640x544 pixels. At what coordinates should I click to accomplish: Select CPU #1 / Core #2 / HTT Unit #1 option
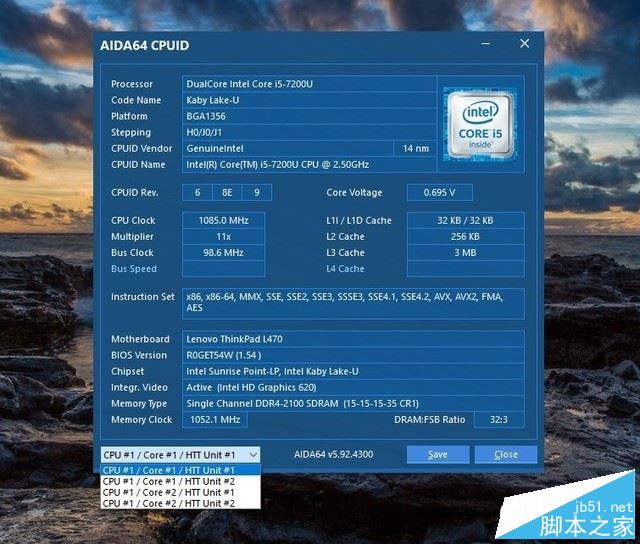(x=180, y=493)
